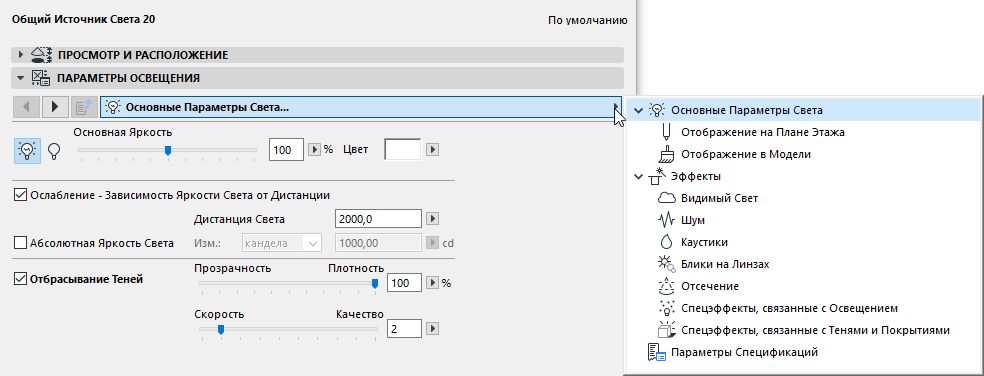The width and height of the screenshot is (984, 376).
Task: Click the bulb icon inside the page dropdown
Action: coord(114,107)
